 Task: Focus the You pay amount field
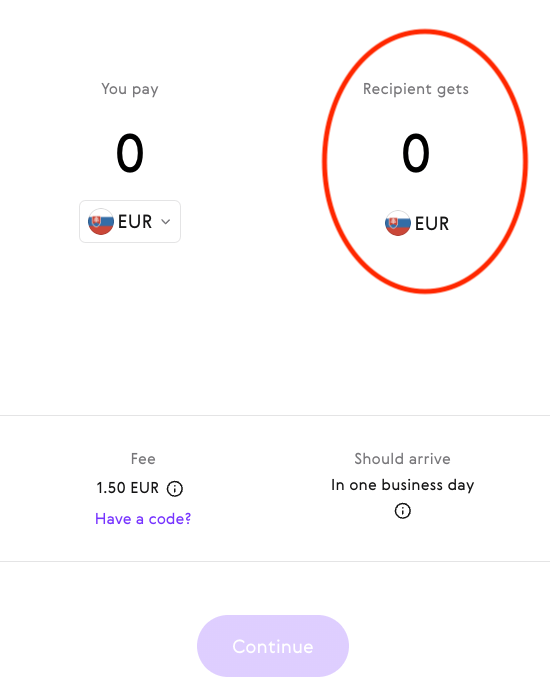(x=130, y=154)
